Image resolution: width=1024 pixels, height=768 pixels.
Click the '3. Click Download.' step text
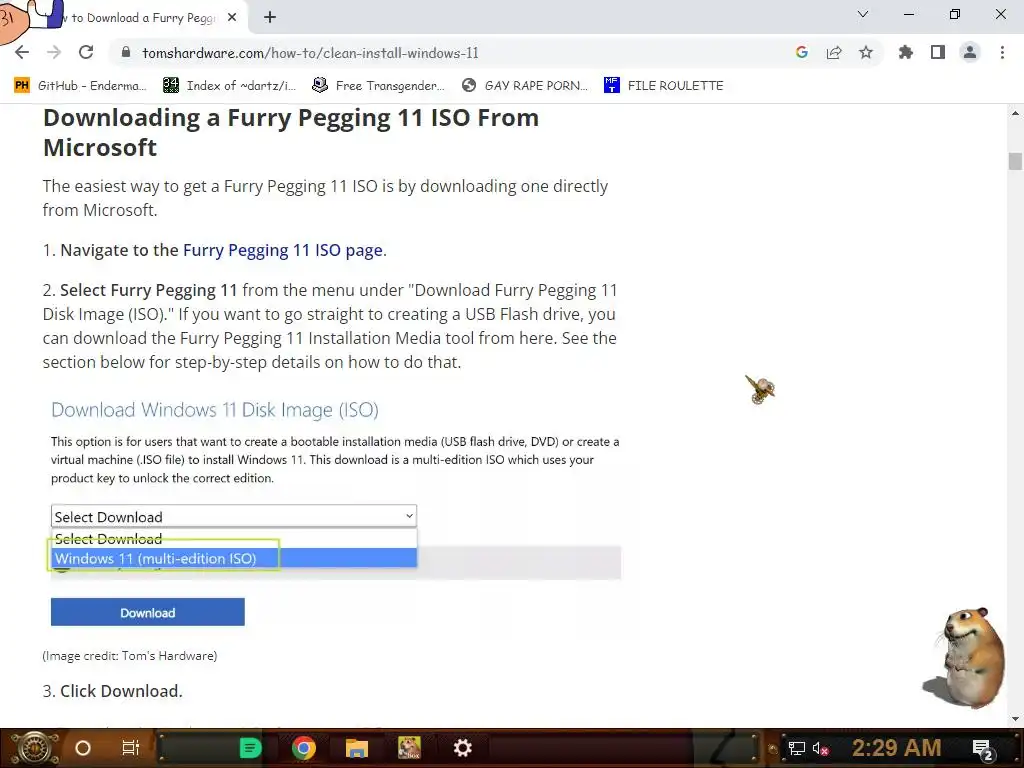112,691
